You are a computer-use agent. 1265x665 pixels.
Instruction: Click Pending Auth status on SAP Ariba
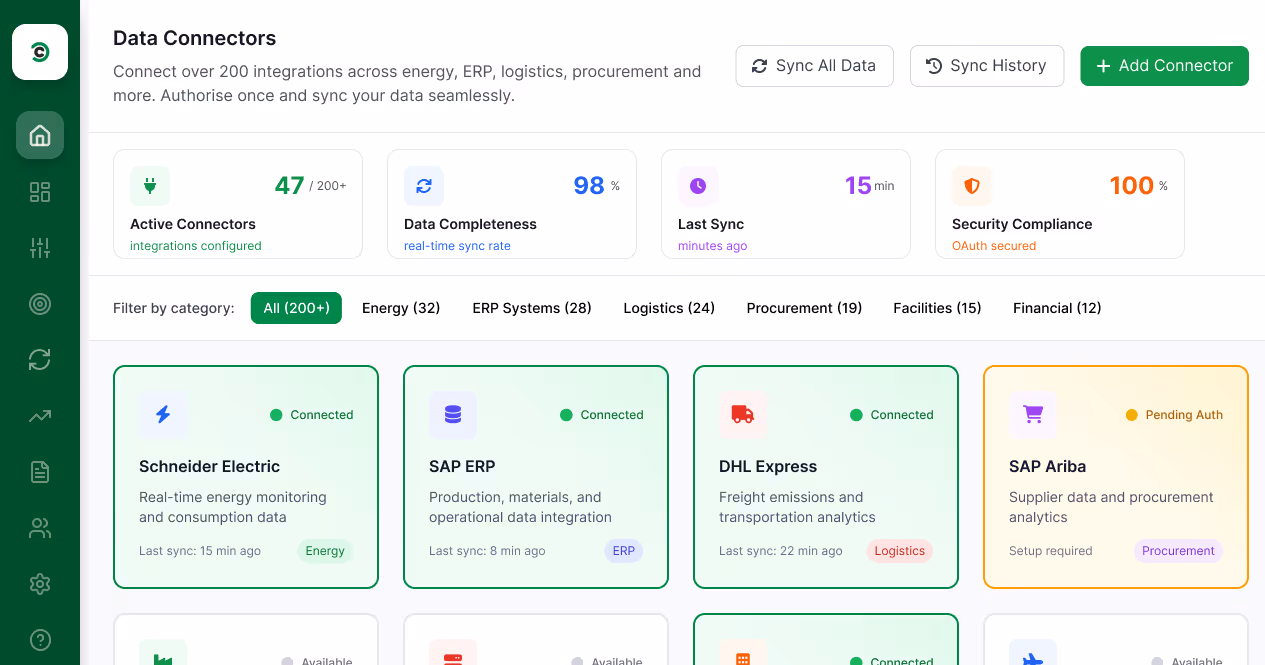click(1174, 415)
